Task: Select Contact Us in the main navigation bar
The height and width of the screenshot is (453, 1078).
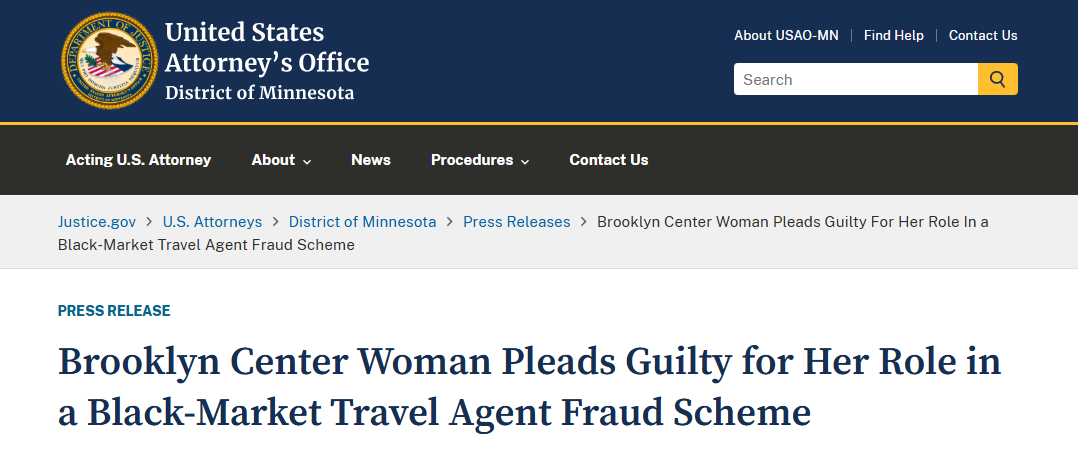Action: 608,159
